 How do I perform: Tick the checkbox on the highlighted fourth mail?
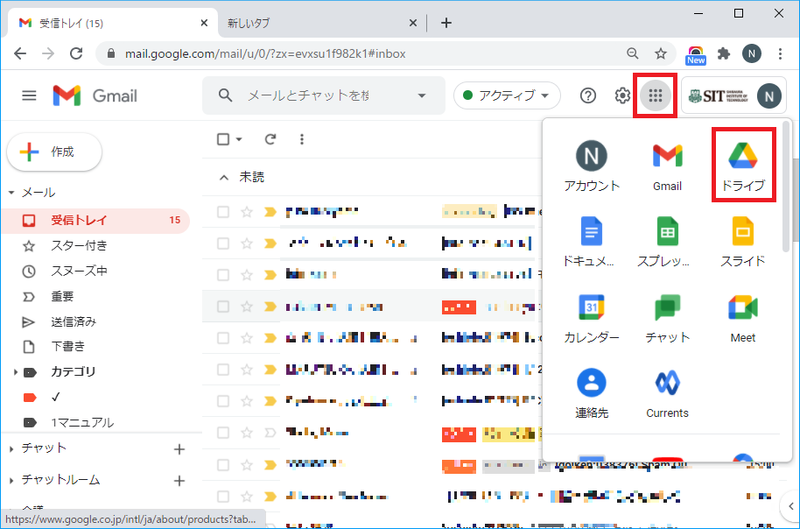pos(223,307)
